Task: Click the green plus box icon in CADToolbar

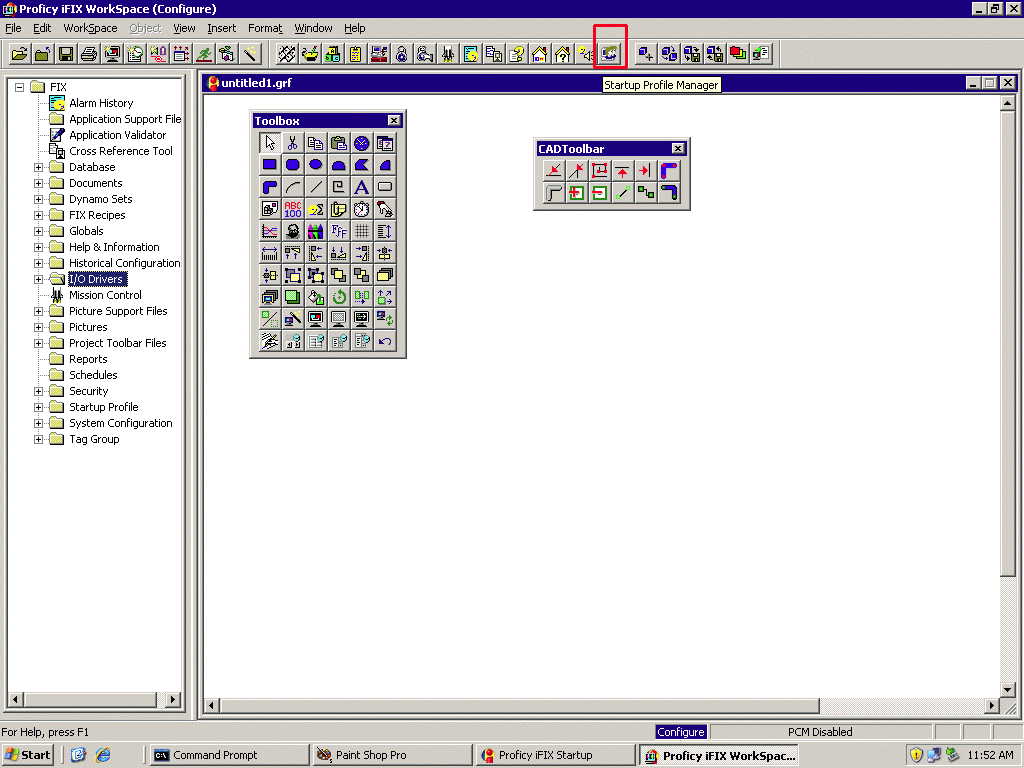Action: pyautogui.click(x=576, y=193)
